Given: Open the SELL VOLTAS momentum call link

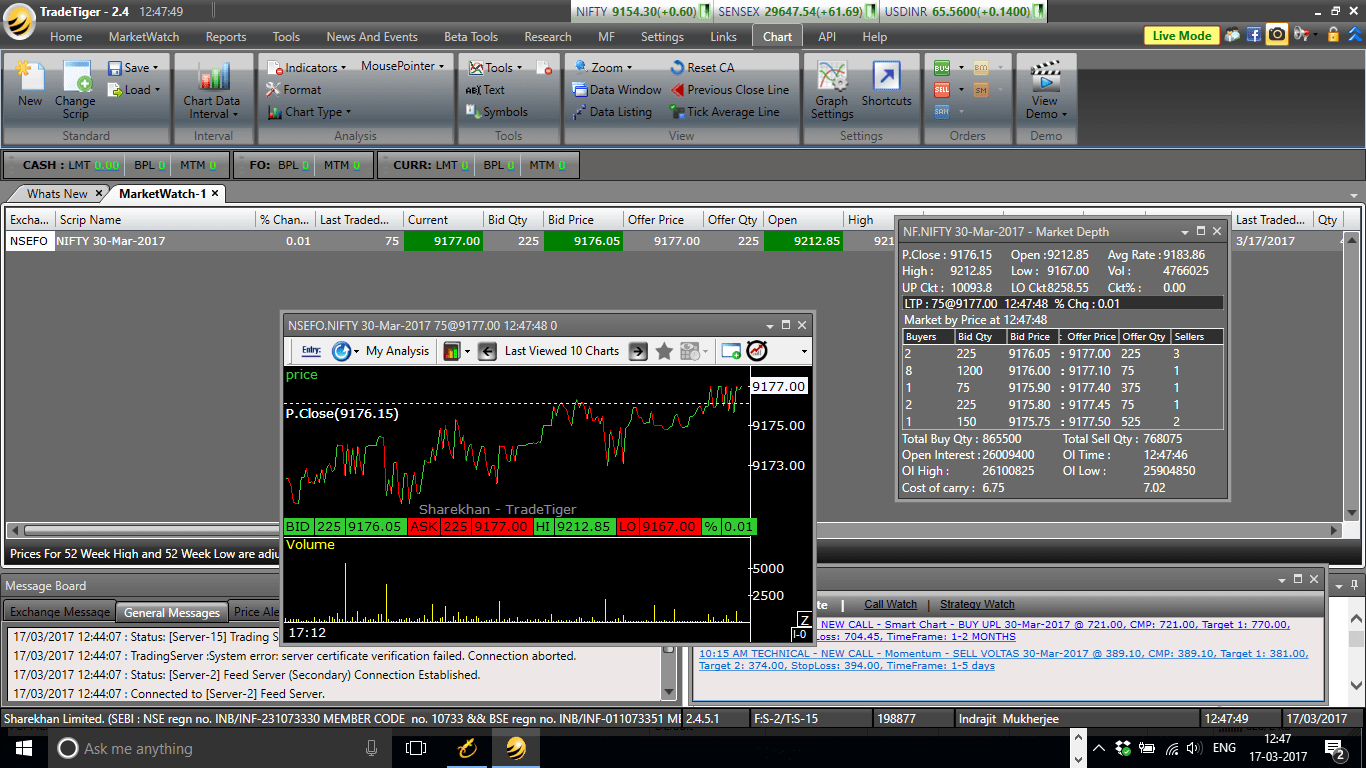Looking at the screenshot, I should click(x=1003, y=659).
